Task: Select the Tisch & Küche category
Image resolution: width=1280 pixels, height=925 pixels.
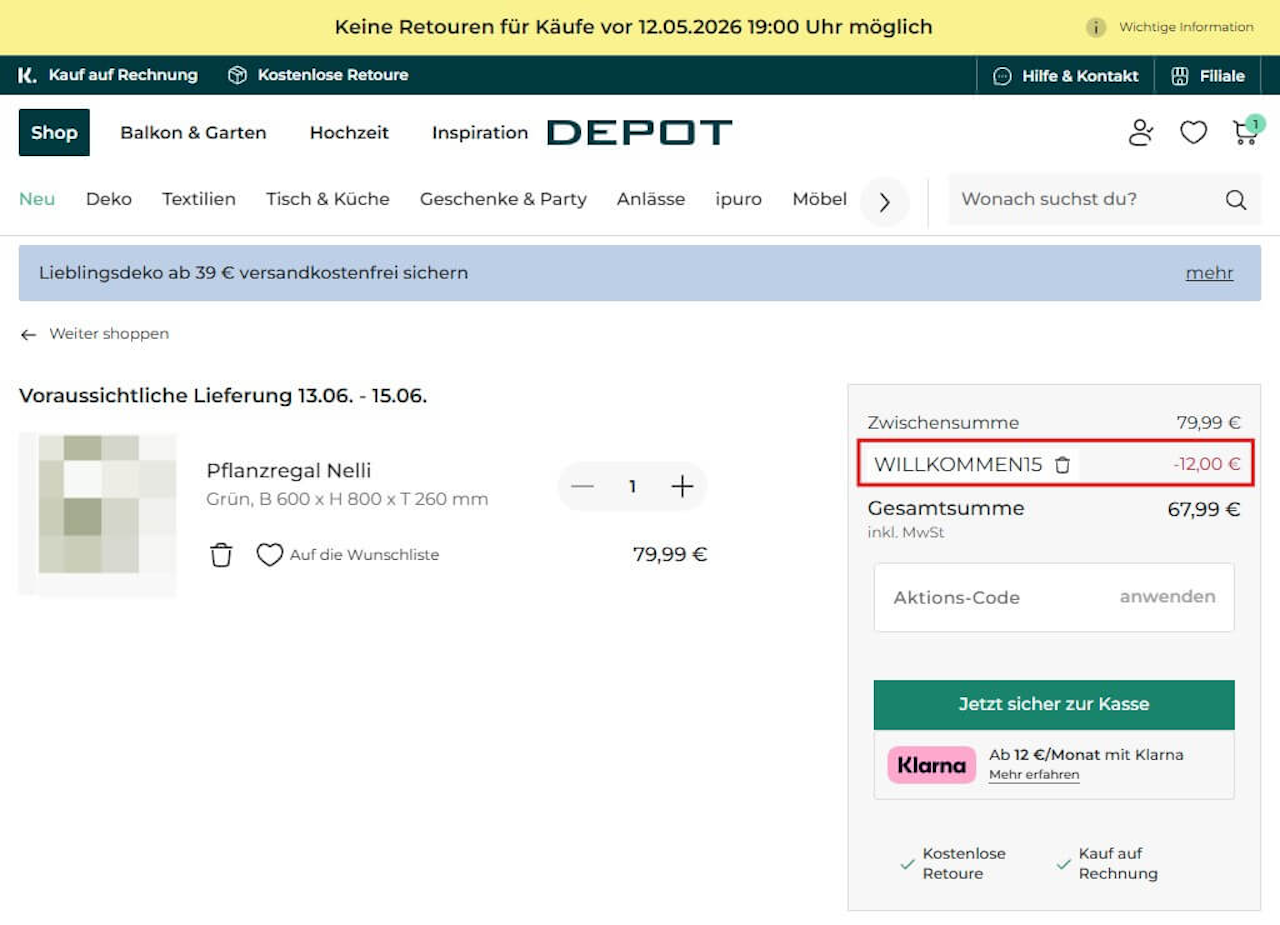Action: tap(328, 199)
